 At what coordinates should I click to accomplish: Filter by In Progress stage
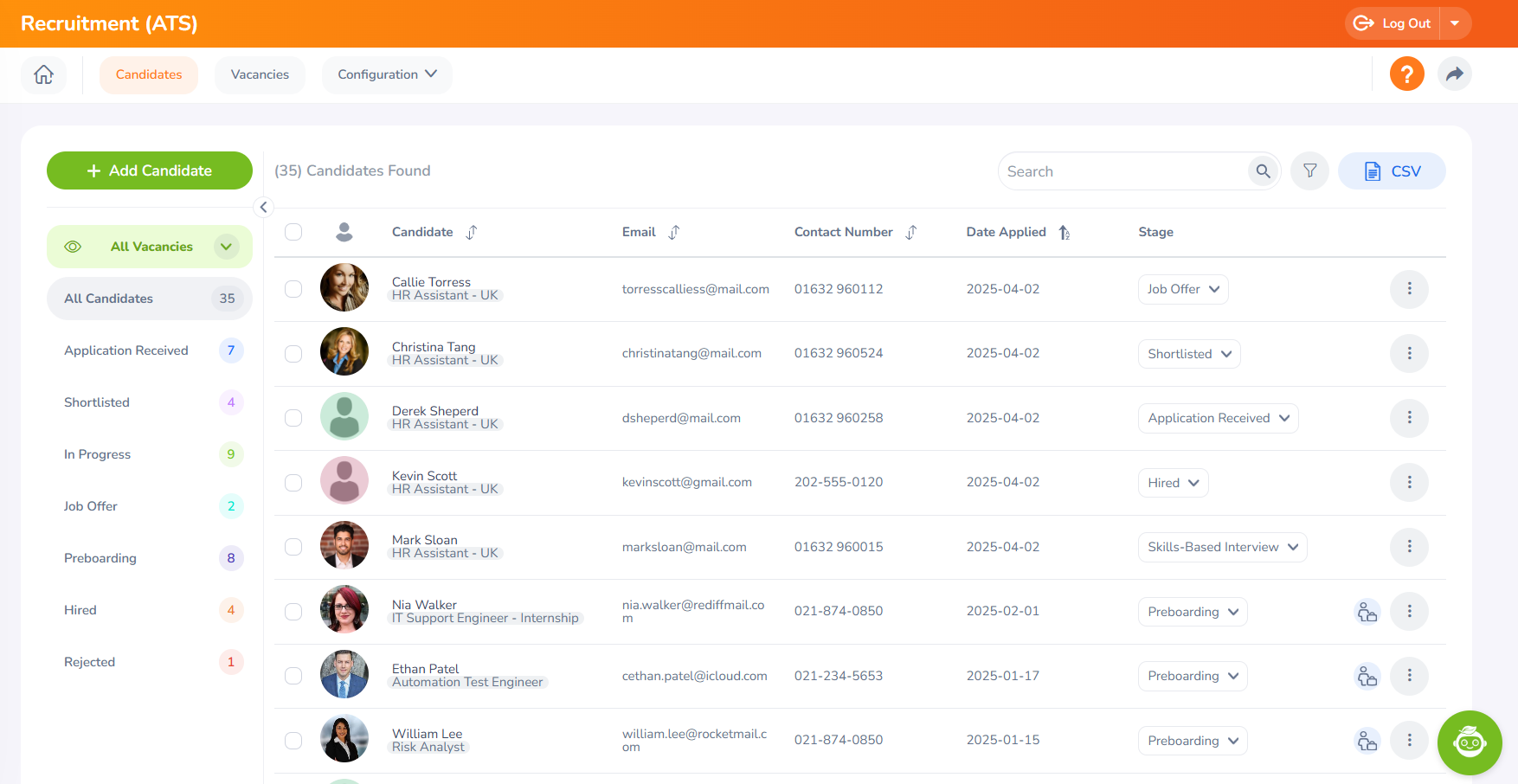click(98, 454)
